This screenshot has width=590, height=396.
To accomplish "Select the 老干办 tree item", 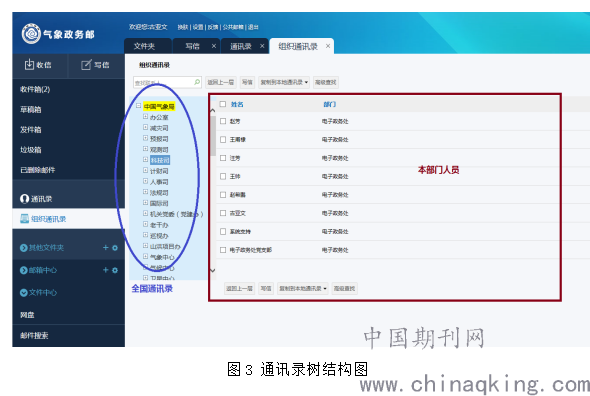I will (x=159, y=225).
